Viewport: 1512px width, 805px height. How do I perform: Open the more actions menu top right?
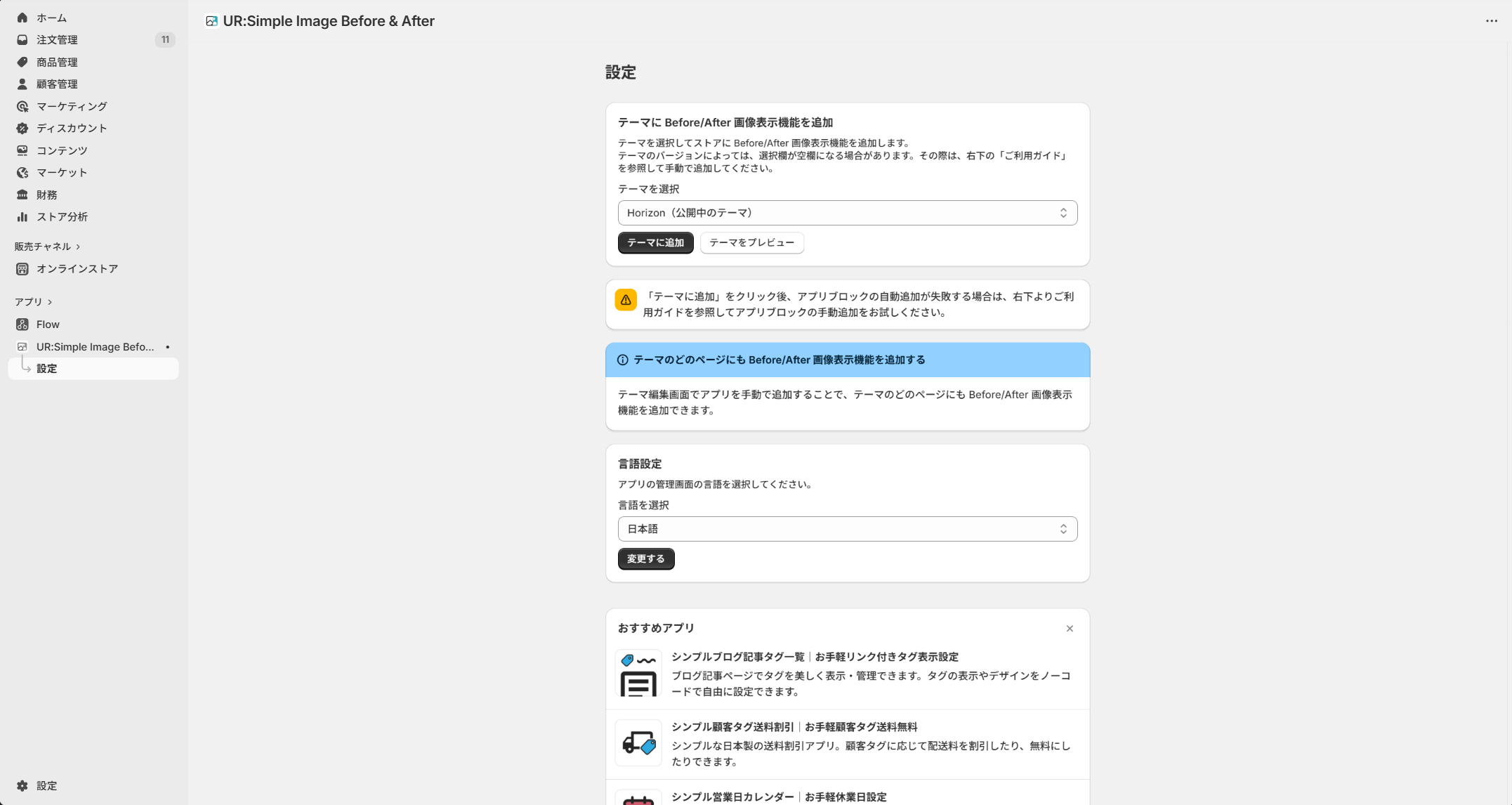coord(1491,20)
